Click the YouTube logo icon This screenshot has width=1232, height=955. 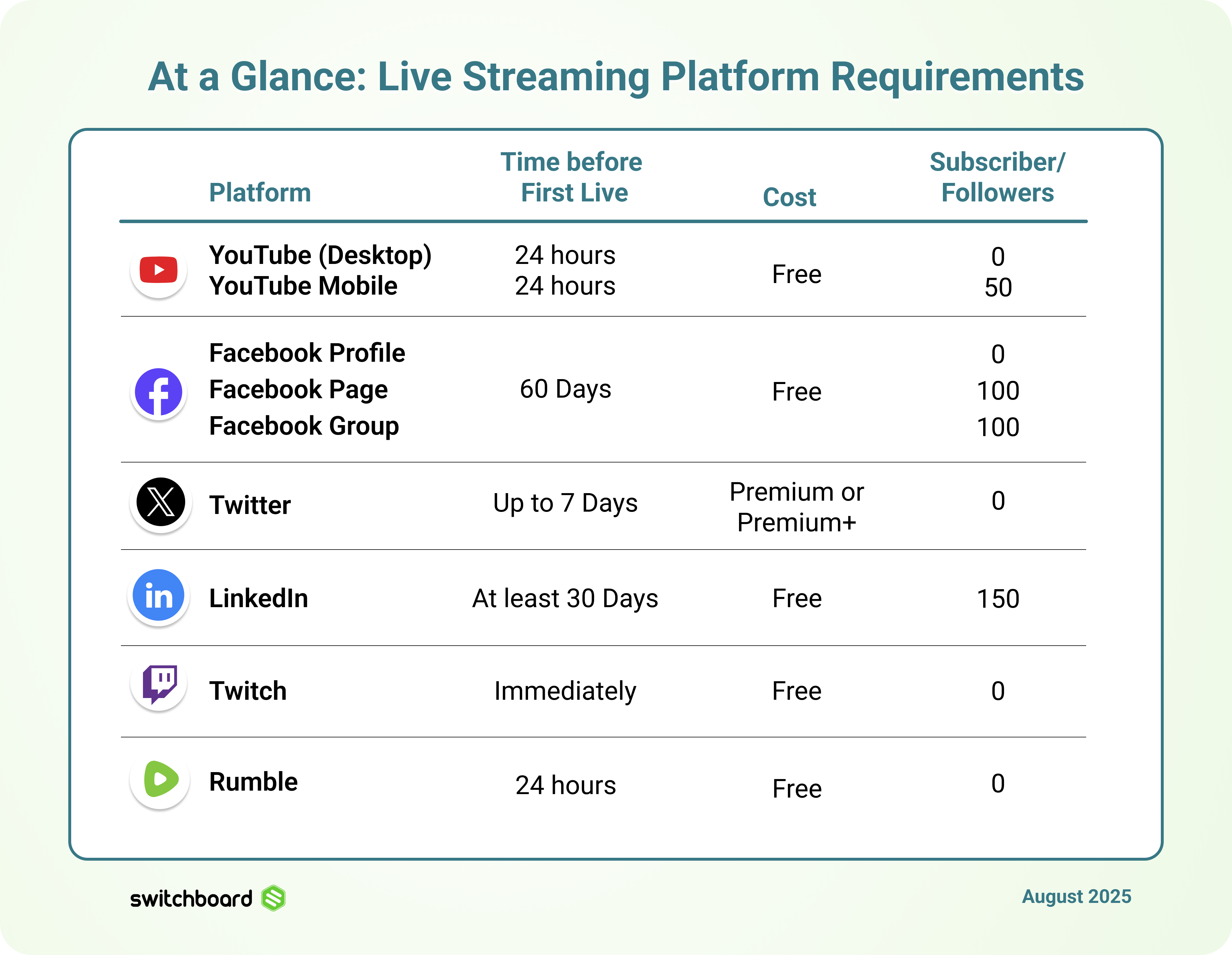click(159, 270)
